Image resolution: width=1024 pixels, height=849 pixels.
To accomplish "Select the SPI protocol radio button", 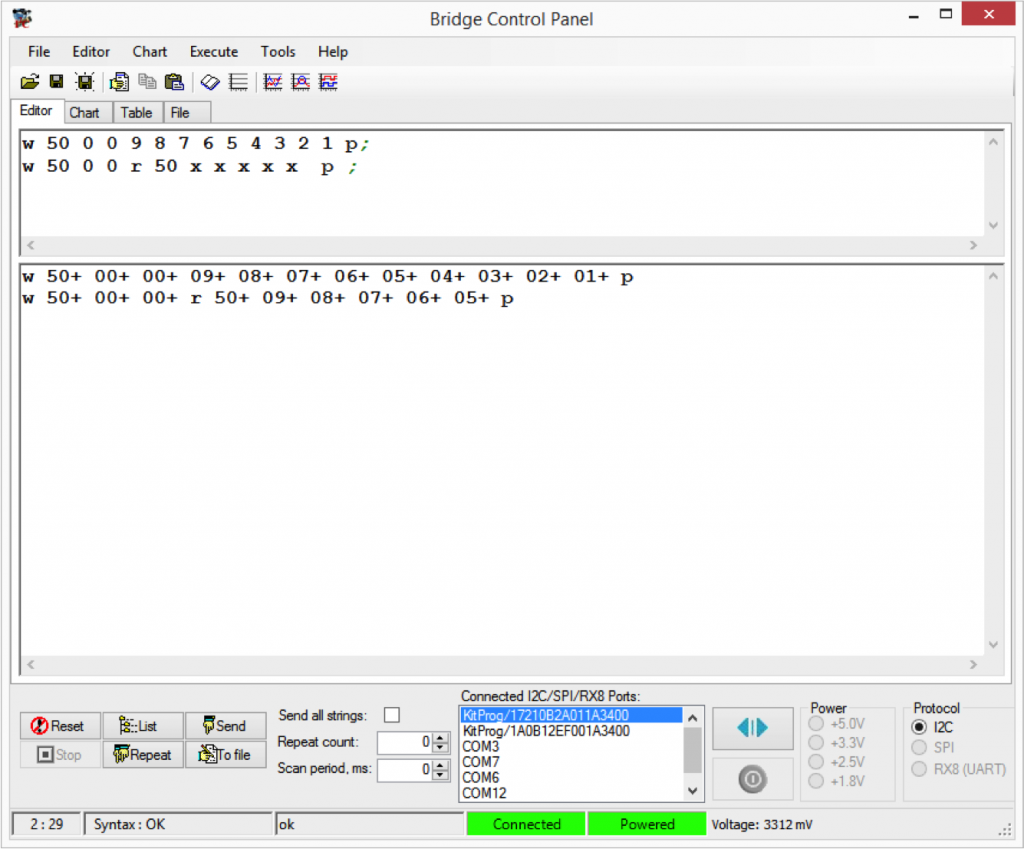I will pyautogui.click(x=918, y=746).
